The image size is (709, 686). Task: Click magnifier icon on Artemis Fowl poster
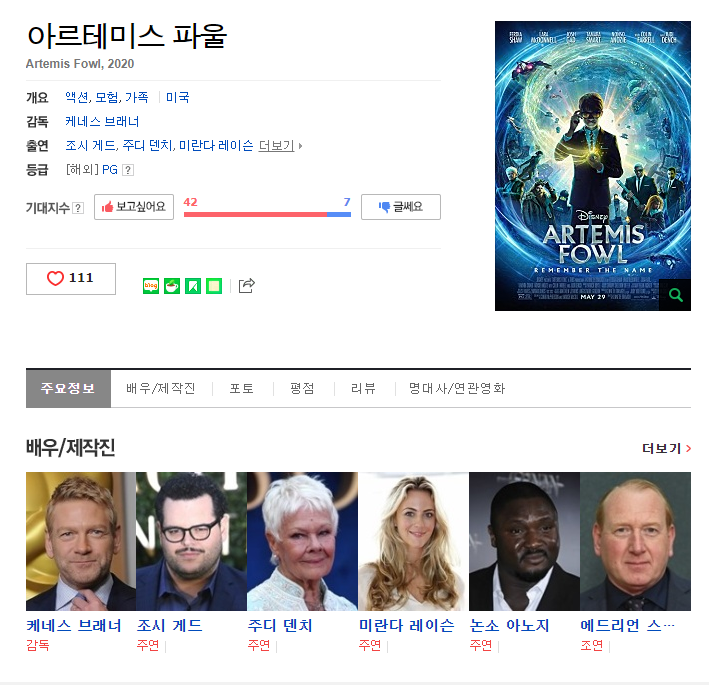click(676, 295)
